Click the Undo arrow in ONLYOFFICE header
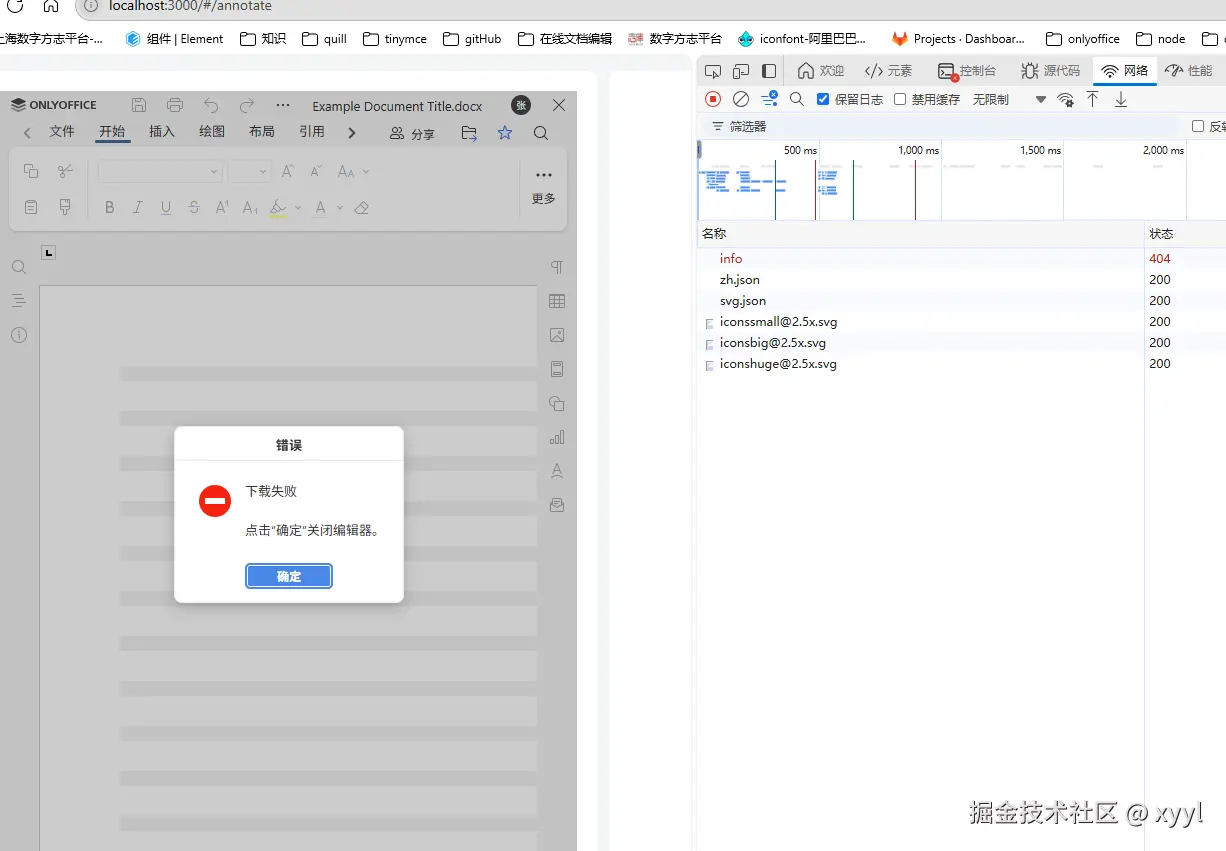Image resolution: width=1226 pixels, height=851 pixels. point(211,105)
